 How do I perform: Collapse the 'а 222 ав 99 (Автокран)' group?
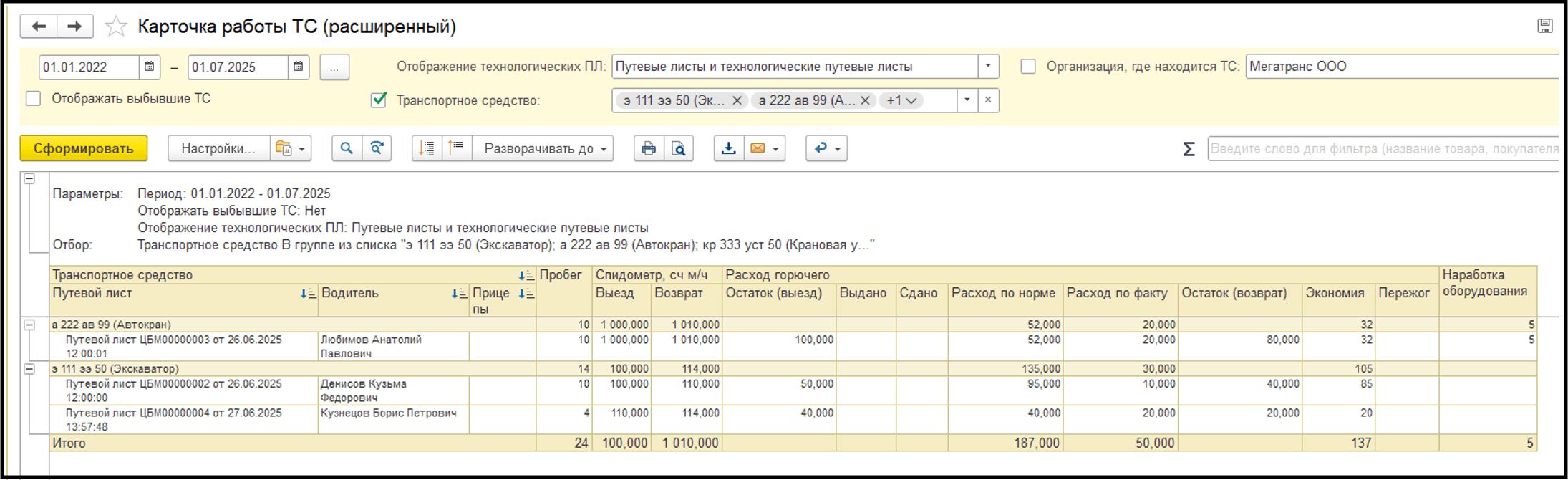click(x=29, y=325)
